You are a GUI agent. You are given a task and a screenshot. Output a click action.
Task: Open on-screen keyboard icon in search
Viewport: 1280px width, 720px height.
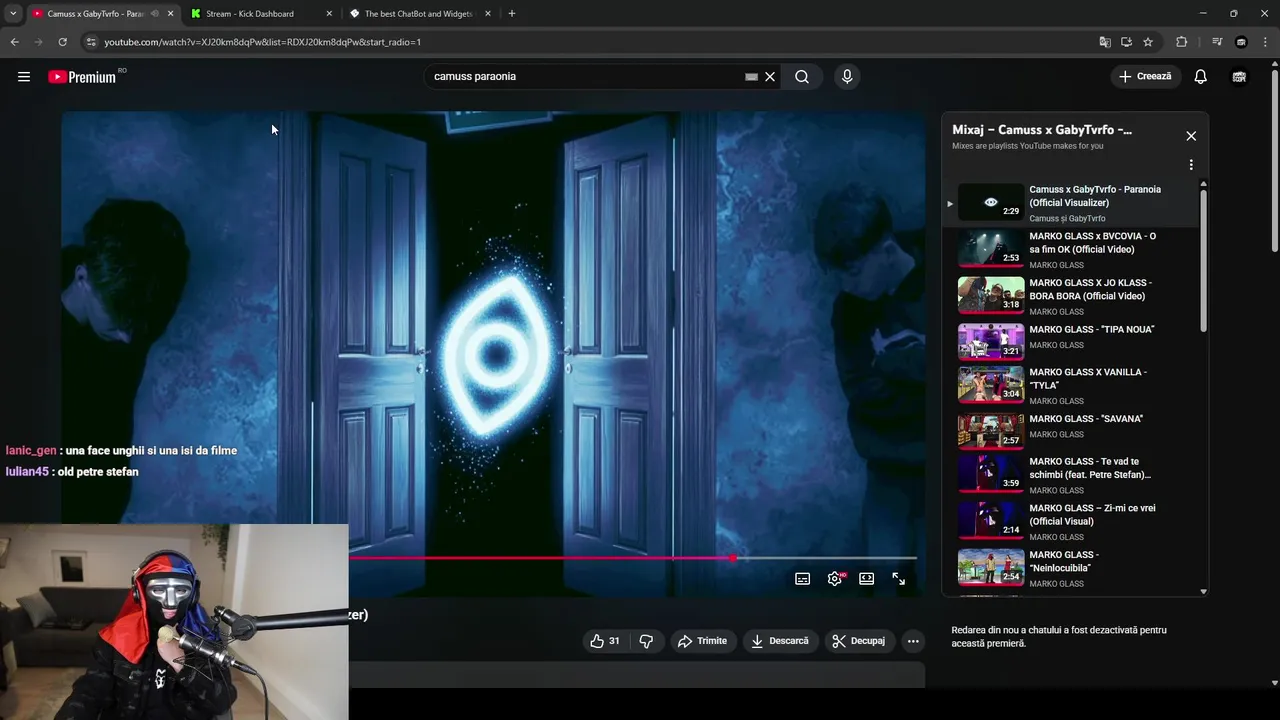click(x=751, y=76)
